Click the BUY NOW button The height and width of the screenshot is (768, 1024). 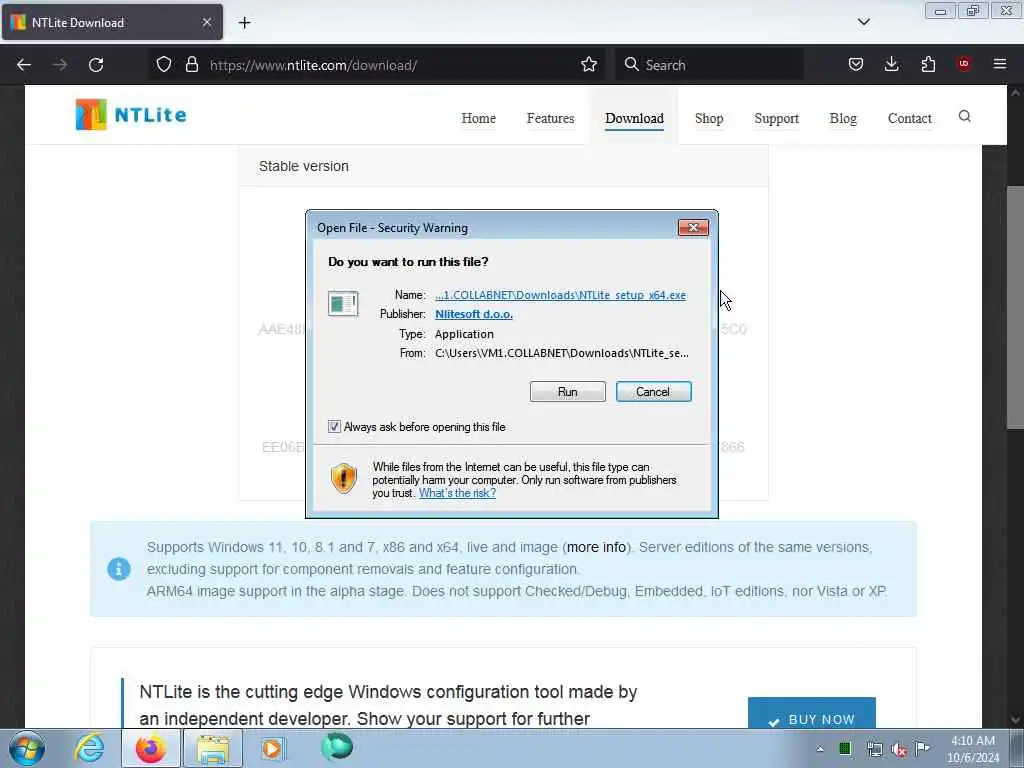[812, 714]
